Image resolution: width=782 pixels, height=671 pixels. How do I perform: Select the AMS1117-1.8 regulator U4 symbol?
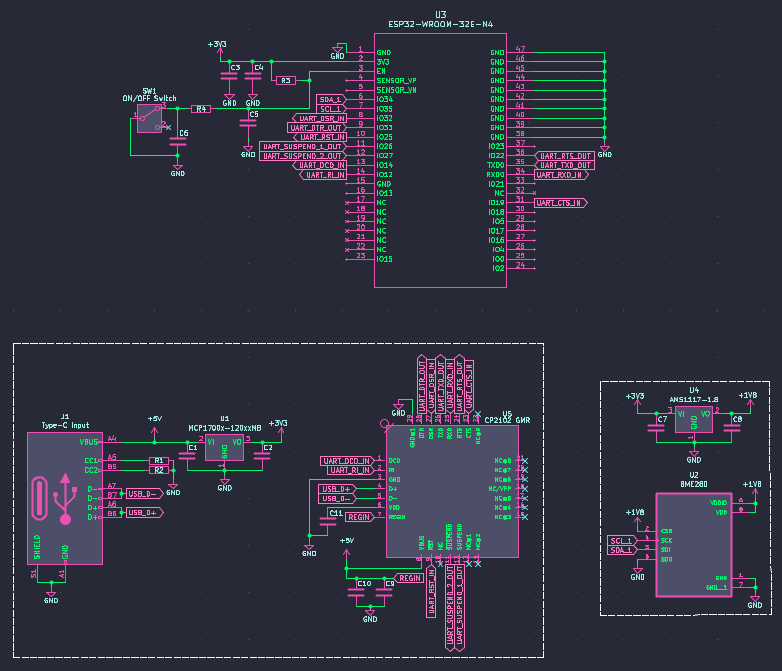tap(693, 418)
